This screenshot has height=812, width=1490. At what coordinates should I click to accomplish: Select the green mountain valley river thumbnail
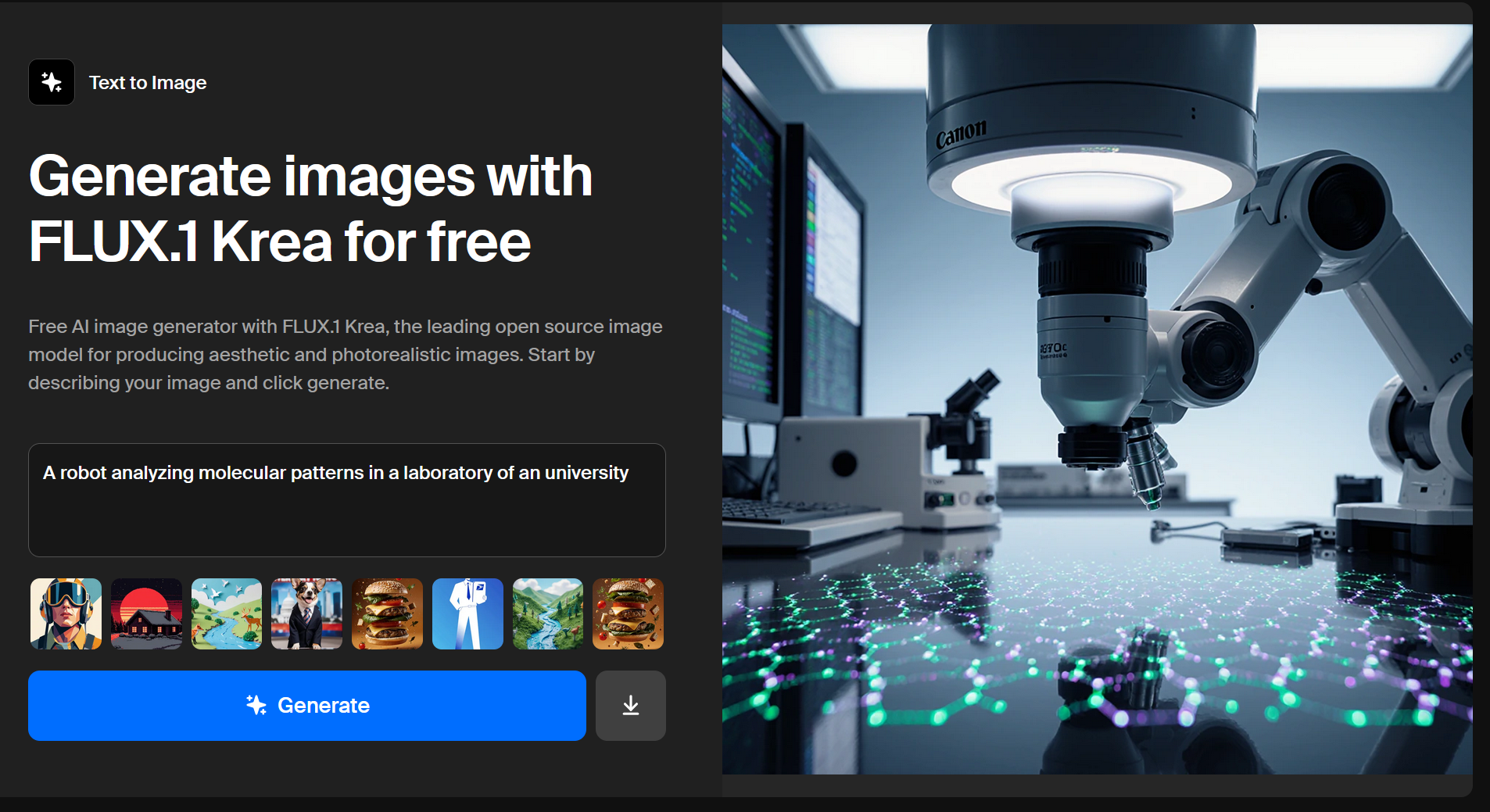[548, 613]
